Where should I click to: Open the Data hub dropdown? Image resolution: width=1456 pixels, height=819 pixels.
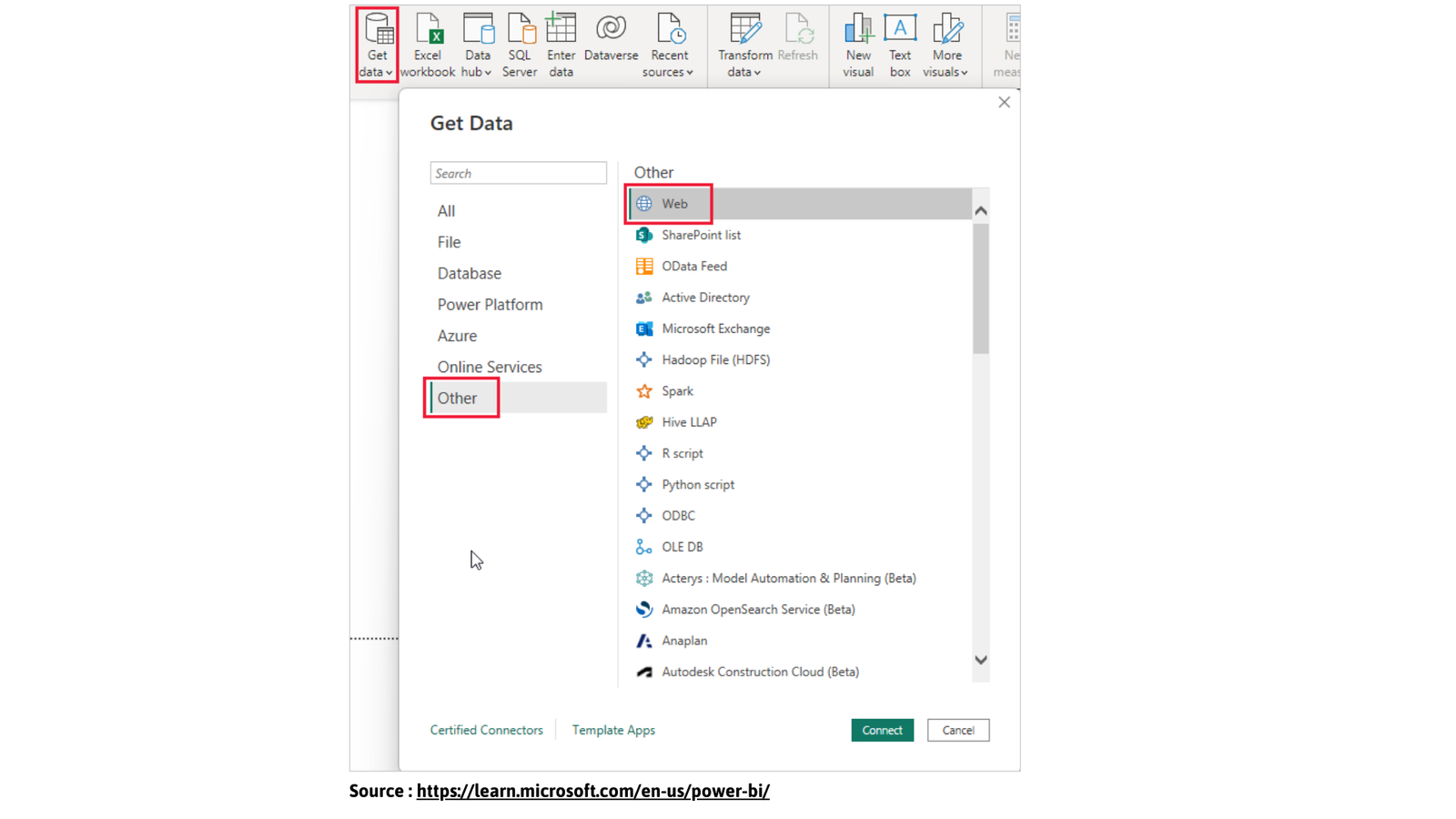point(477,45)
